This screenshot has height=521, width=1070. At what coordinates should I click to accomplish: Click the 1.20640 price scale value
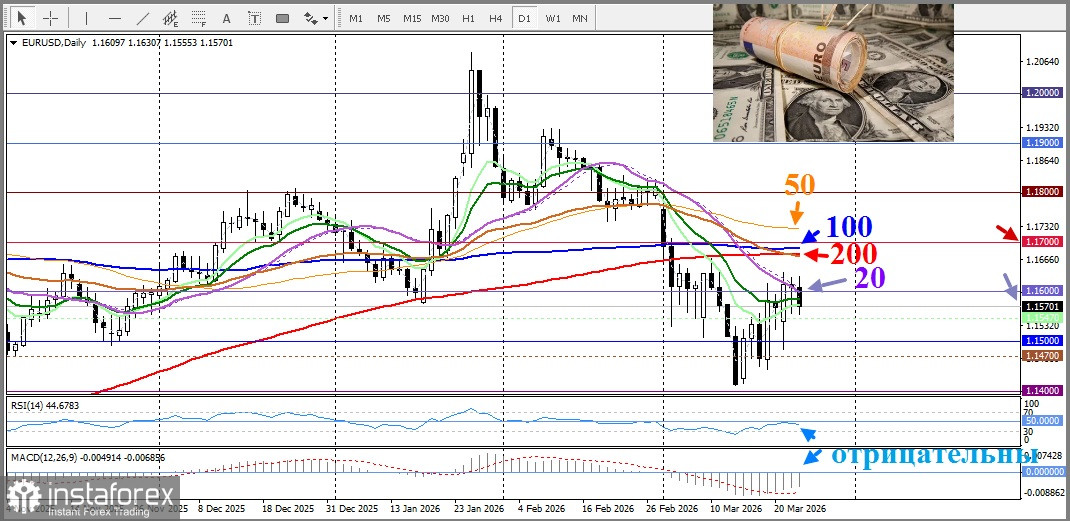pos(1043,62)
